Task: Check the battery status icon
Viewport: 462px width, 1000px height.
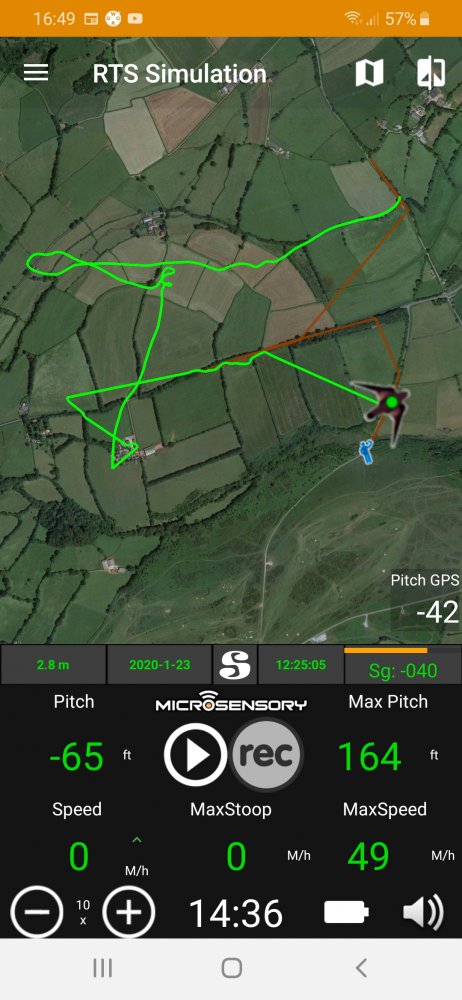Action: pos(346,912)
